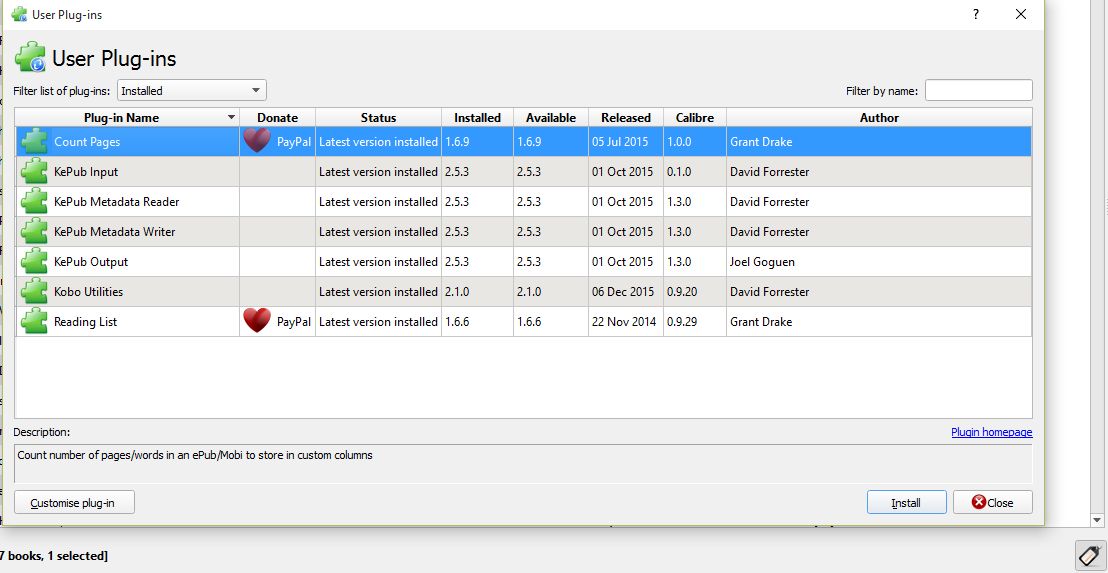1108x573 pixels.
Task: Click the large User Plug-ins header icon
Action: coord(30,57)
